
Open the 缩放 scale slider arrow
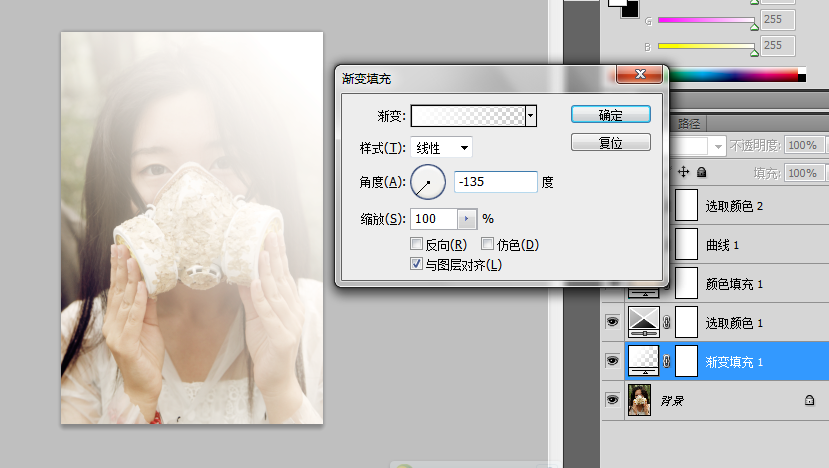point(466,219)
